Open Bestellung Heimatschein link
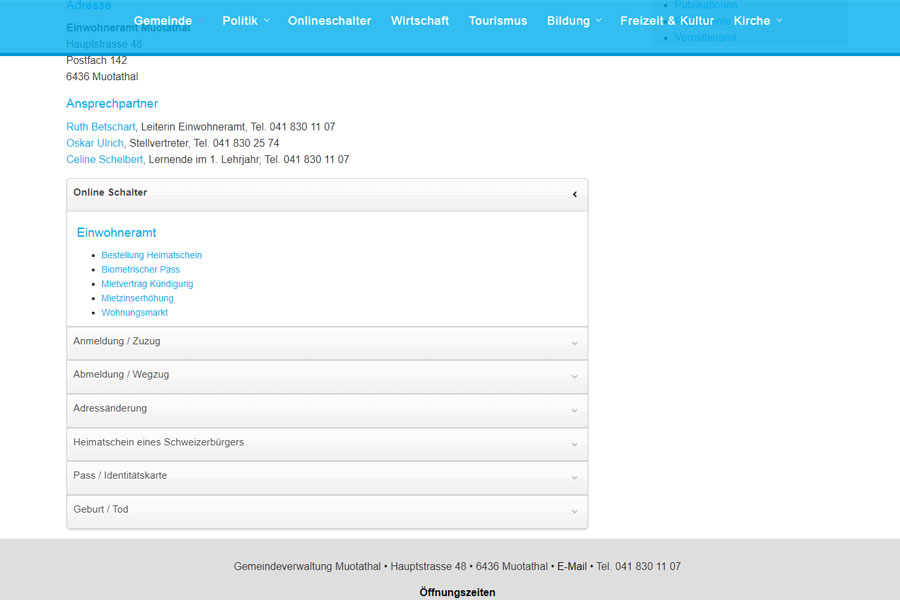Viewport: 900px width, 600px height. click(x=152, y=255)
